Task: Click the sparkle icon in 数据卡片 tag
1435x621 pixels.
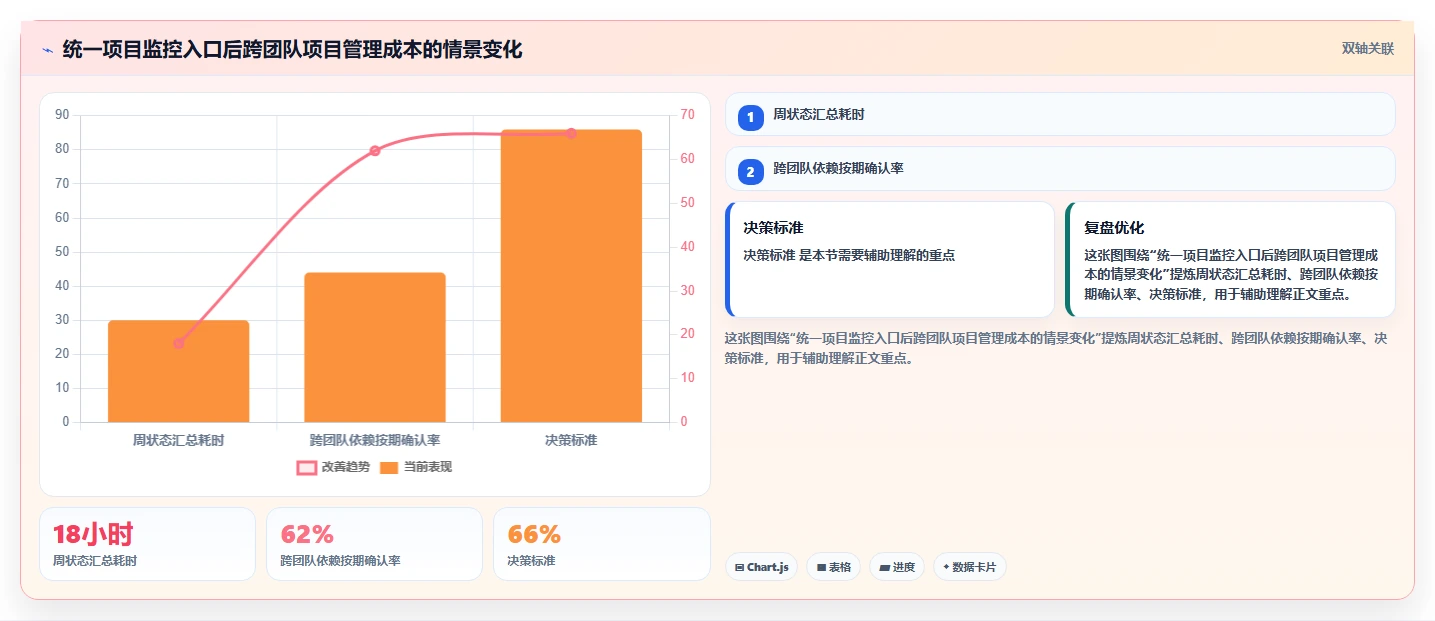Action: point(946,567)
